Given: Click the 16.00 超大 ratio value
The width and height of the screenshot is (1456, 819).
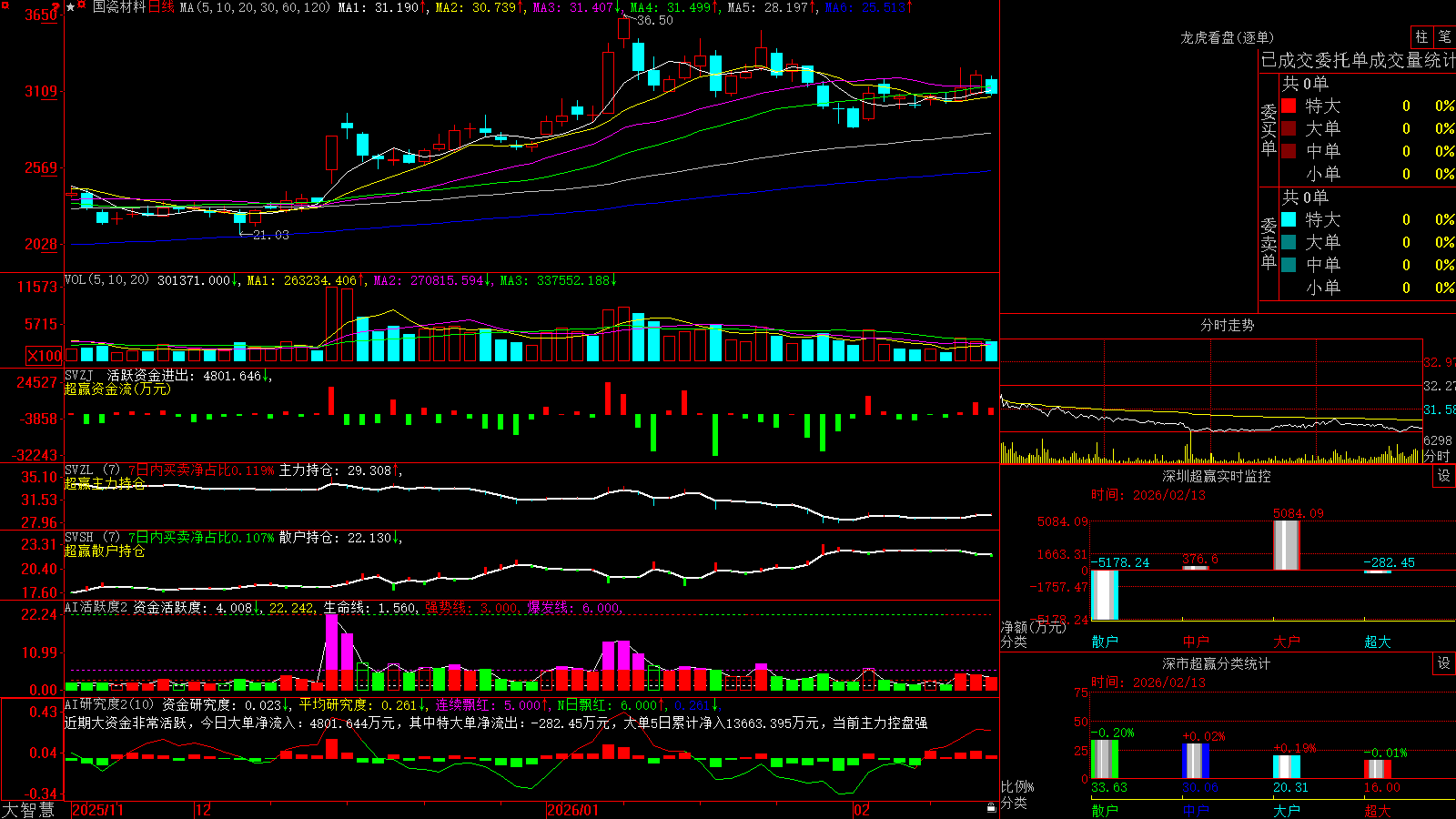Looking at the screenshot, I should [1381, 787].
